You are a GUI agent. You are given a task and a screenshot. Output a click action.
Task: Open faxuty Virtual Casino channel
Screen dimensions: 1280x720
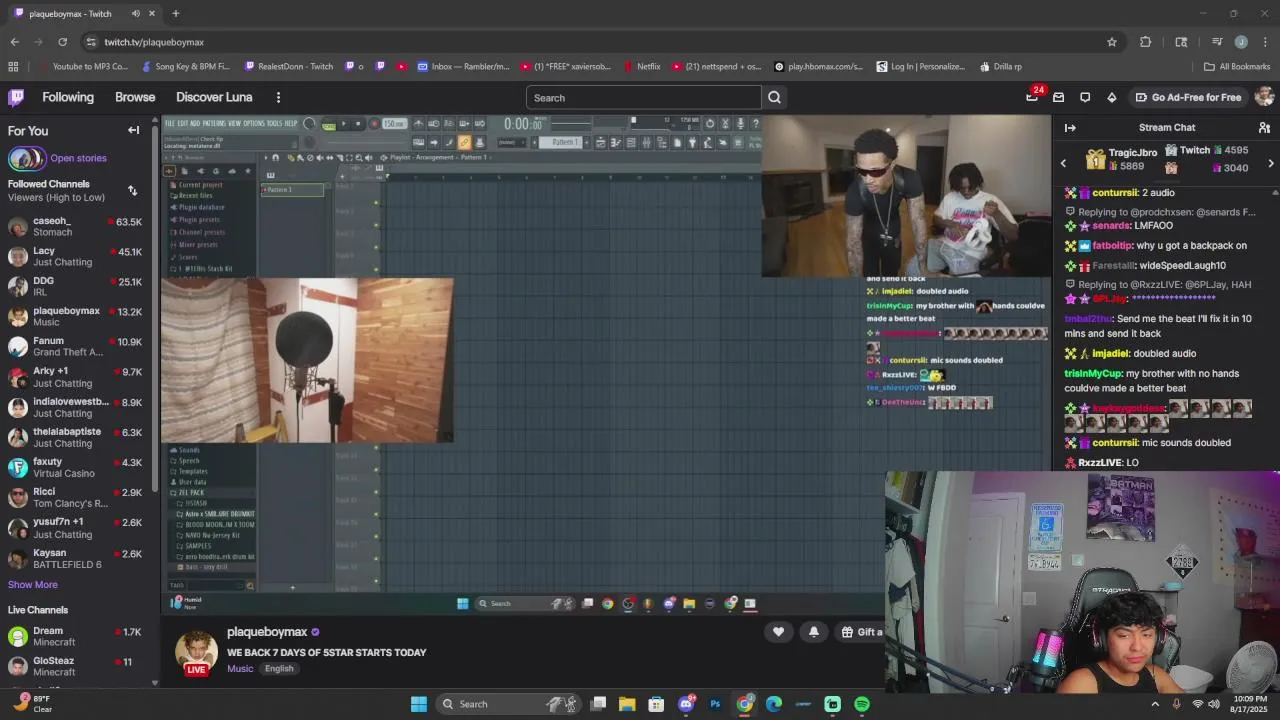click(76, 467)
